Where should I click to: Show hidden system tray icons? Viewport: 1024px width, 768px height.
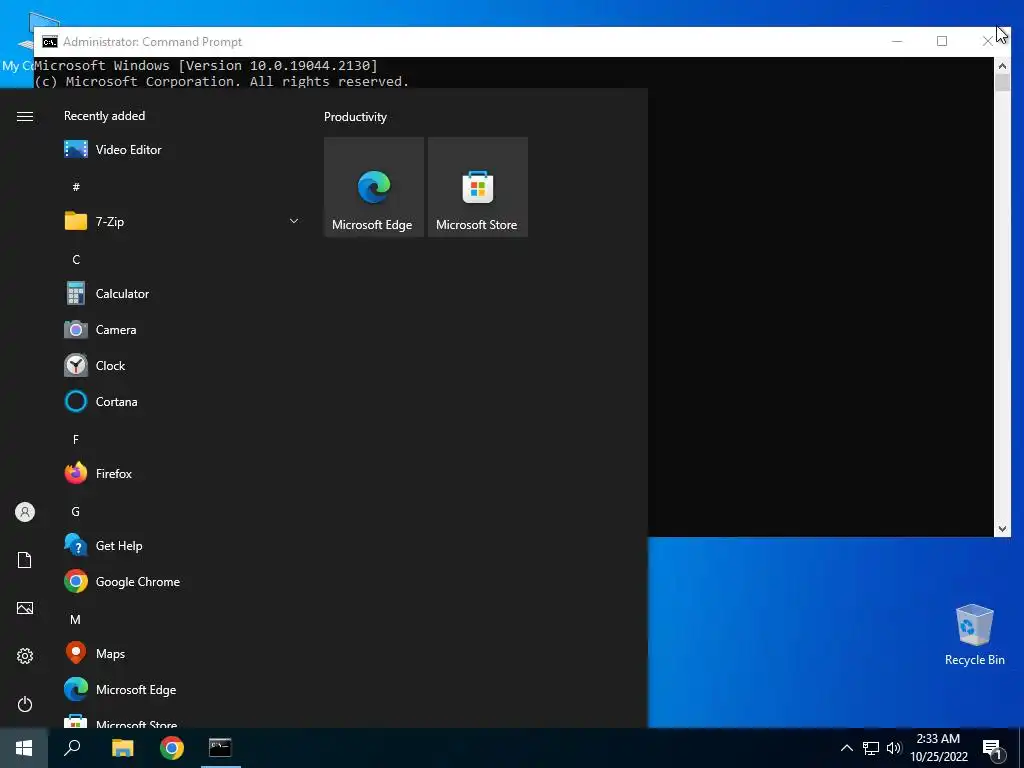[846, 748]
